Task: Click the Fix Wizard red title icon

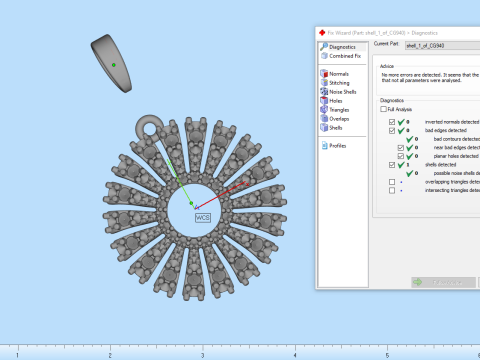Action: tap(322, 33)
